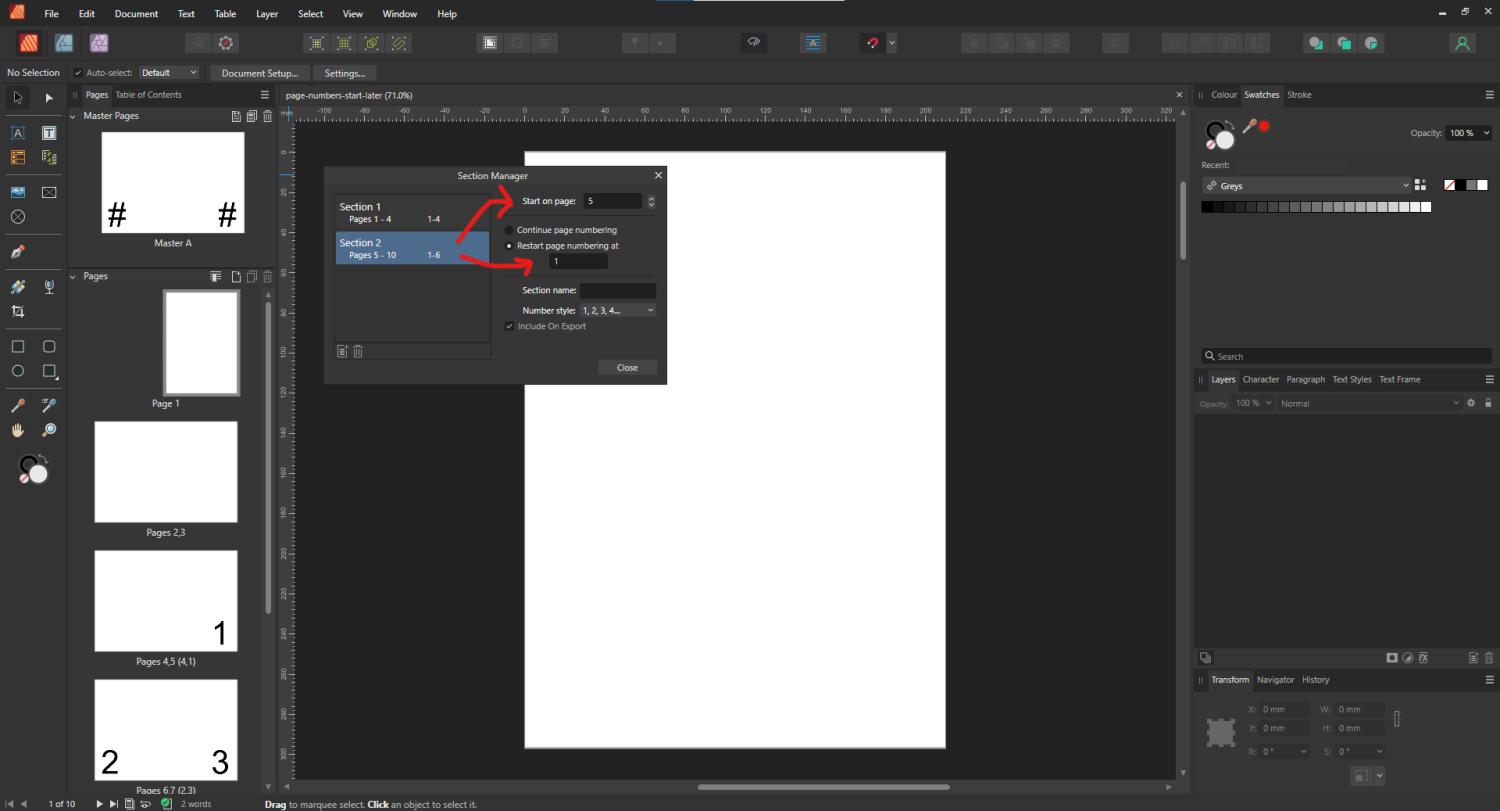
Task: Select the Frame Text tool
Action: point(49,132)
